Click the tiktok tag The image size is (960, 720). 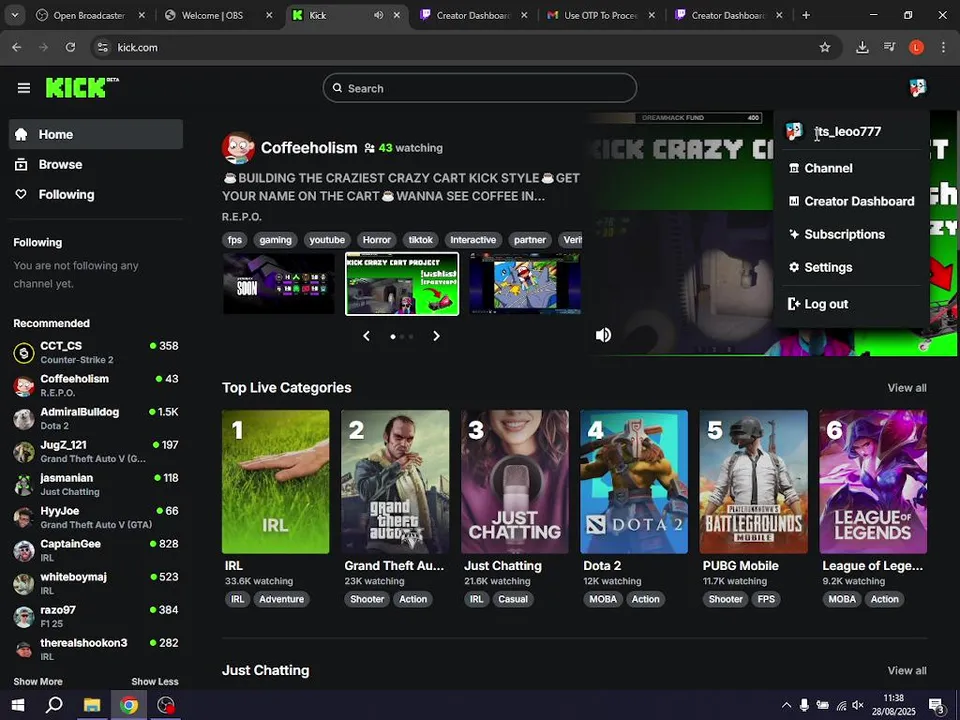(421, 240)
